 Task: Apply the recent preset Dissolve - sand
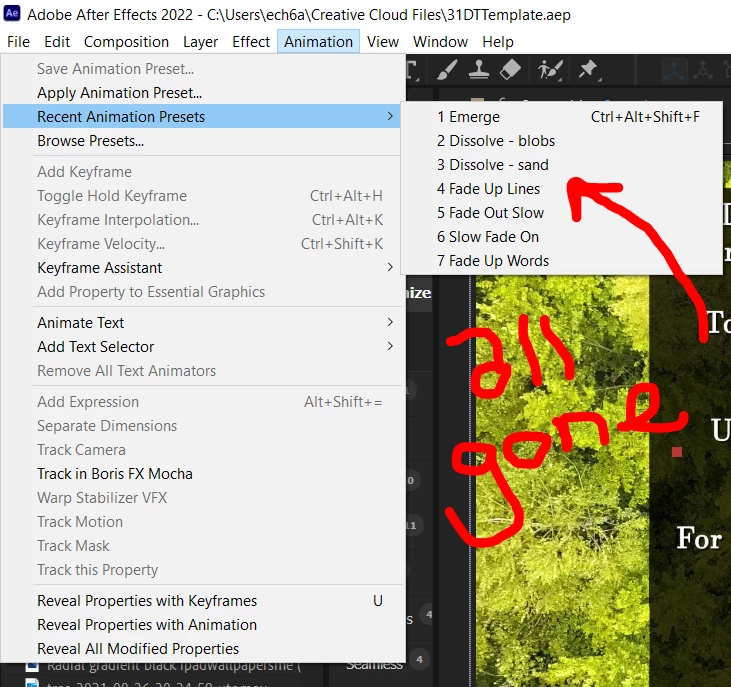tap(562, 165)
